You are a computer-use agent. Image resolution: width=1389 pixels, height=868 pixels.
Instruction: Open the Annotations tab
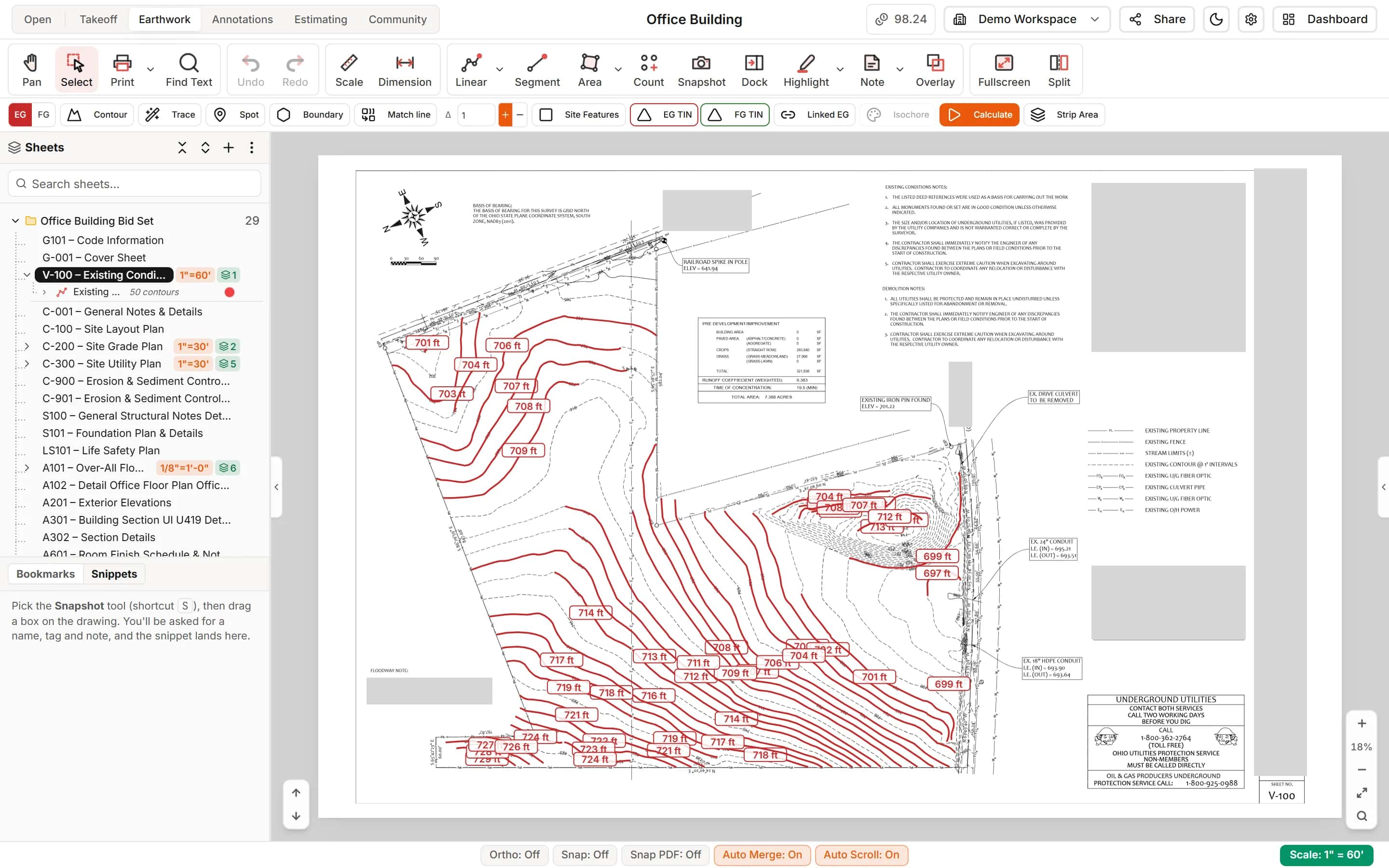242,19
